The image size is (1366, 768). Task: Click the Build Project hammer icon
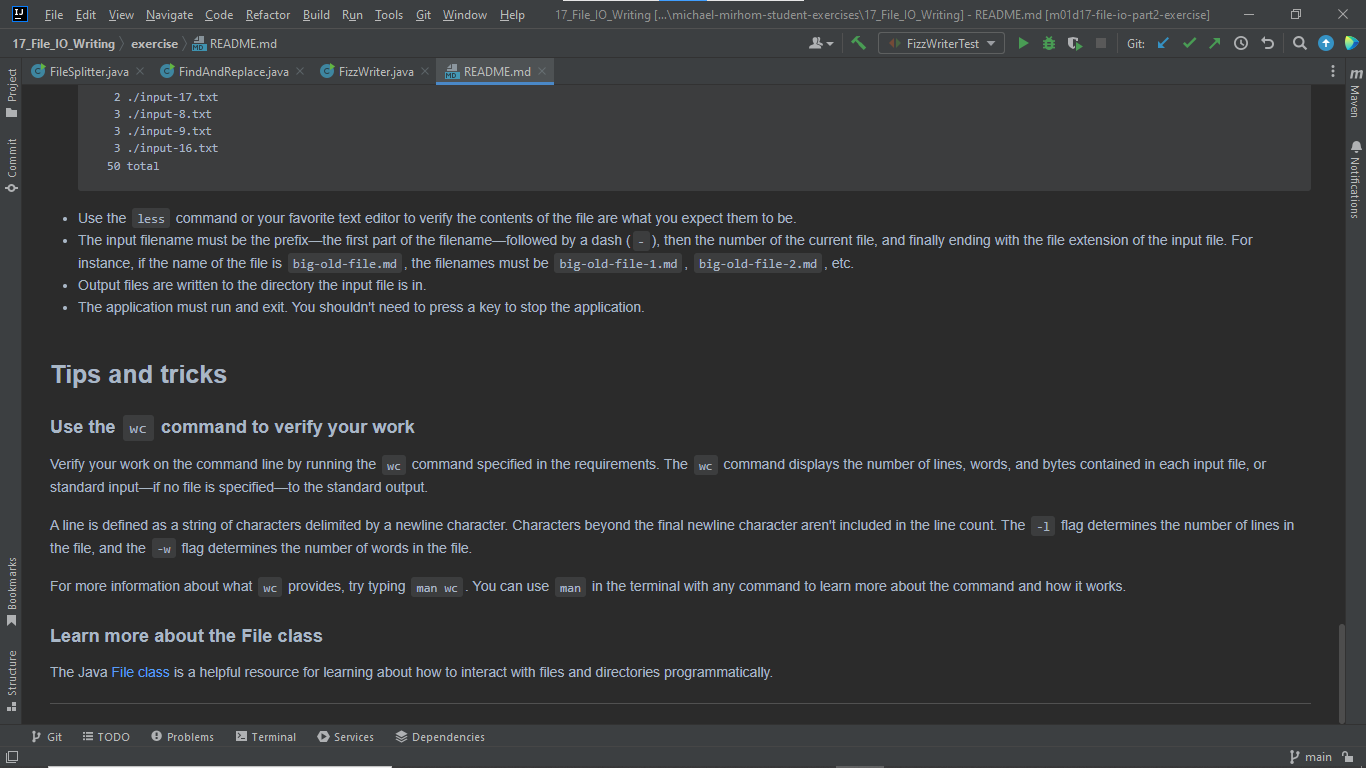(858, 43)
